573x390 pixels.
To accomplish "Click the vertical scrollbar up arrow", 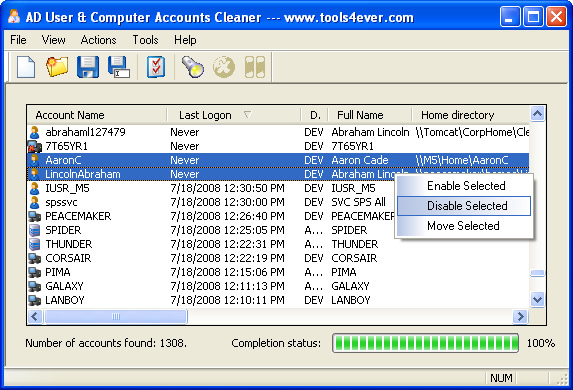I will pos(537,114).
